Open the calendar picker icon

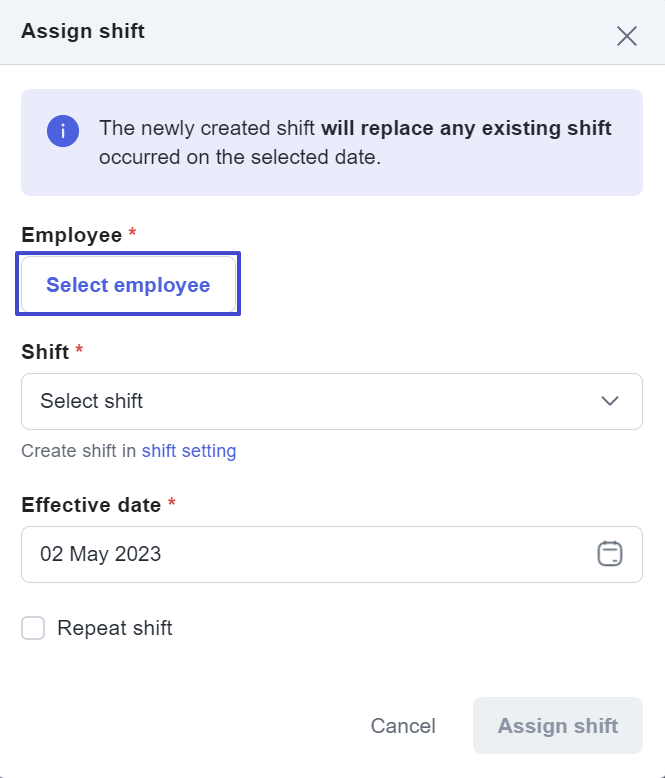610,554
